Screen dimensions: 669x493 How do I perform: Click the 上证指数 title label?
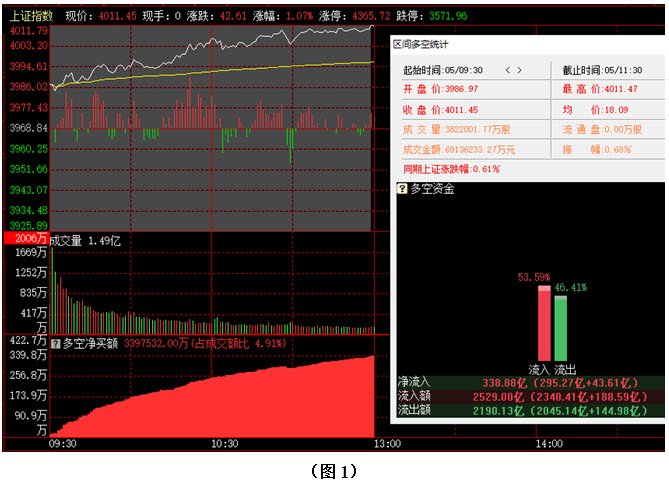[x=30, y=17]
